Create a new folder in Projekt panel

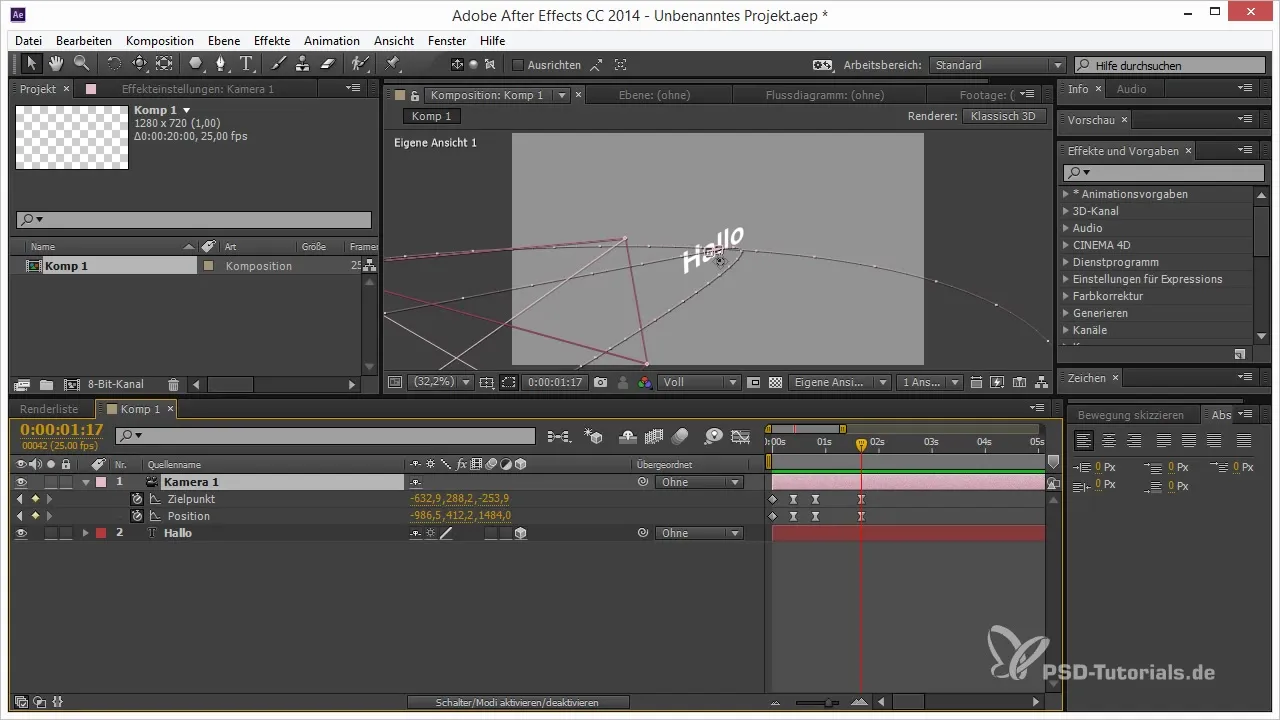pyautogui.click(x=46, y=384)
